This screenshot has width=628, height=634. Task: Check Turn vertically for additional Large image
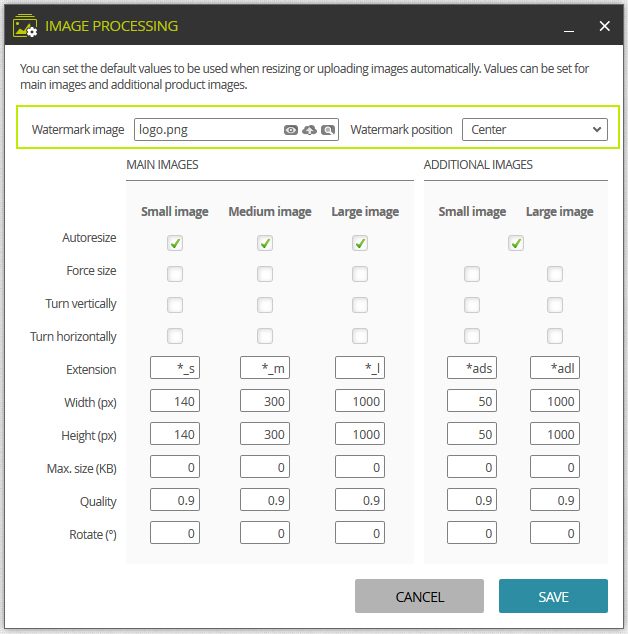[x=555, y=305]
